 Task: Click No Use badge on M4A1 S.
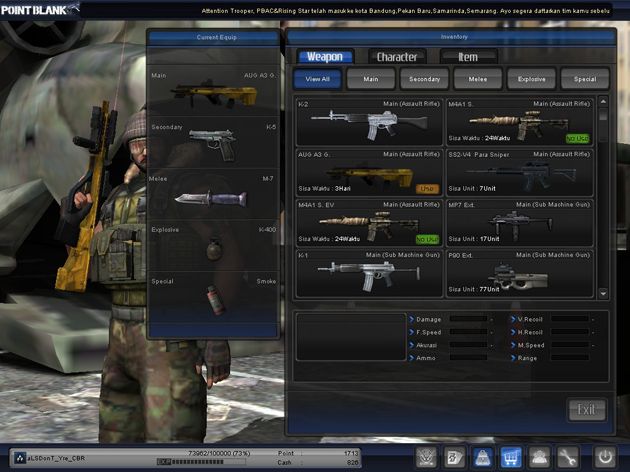tap(577, 138)
